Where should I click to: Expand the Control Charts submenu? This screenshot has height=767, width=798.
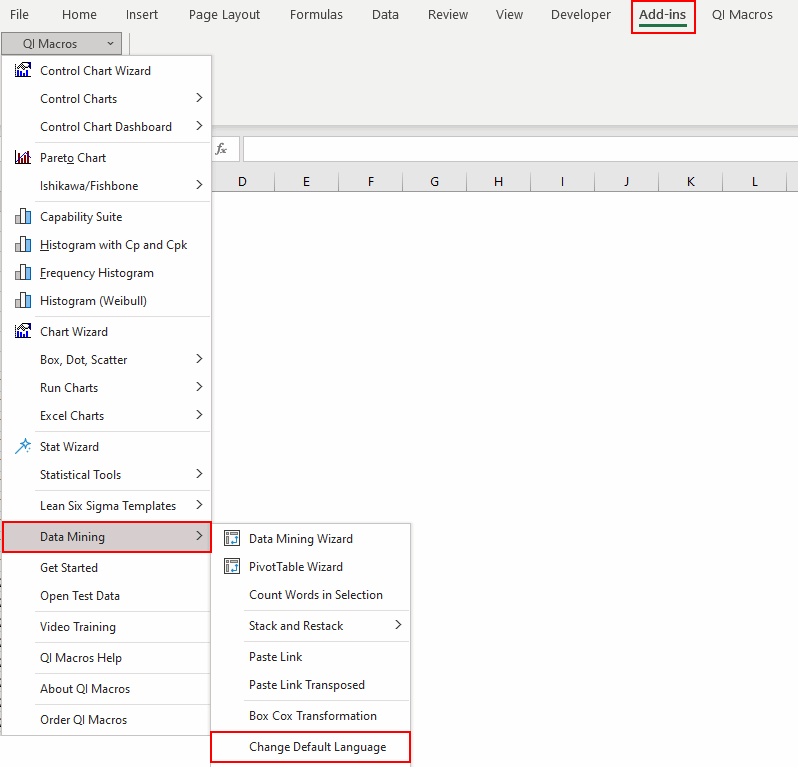(x=107, y=99)
